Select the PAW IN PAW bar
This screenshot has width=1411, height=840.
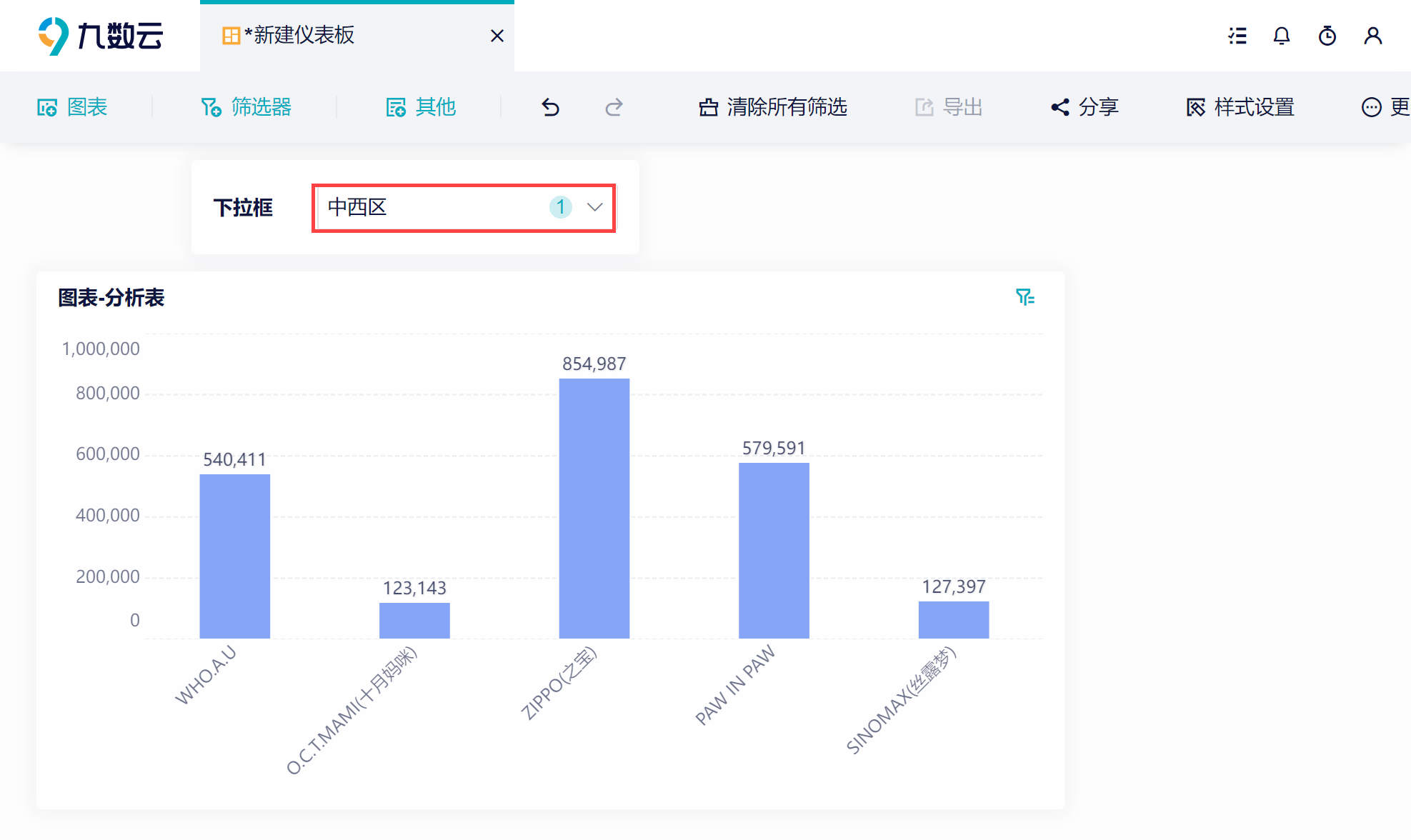click(774, 551)
